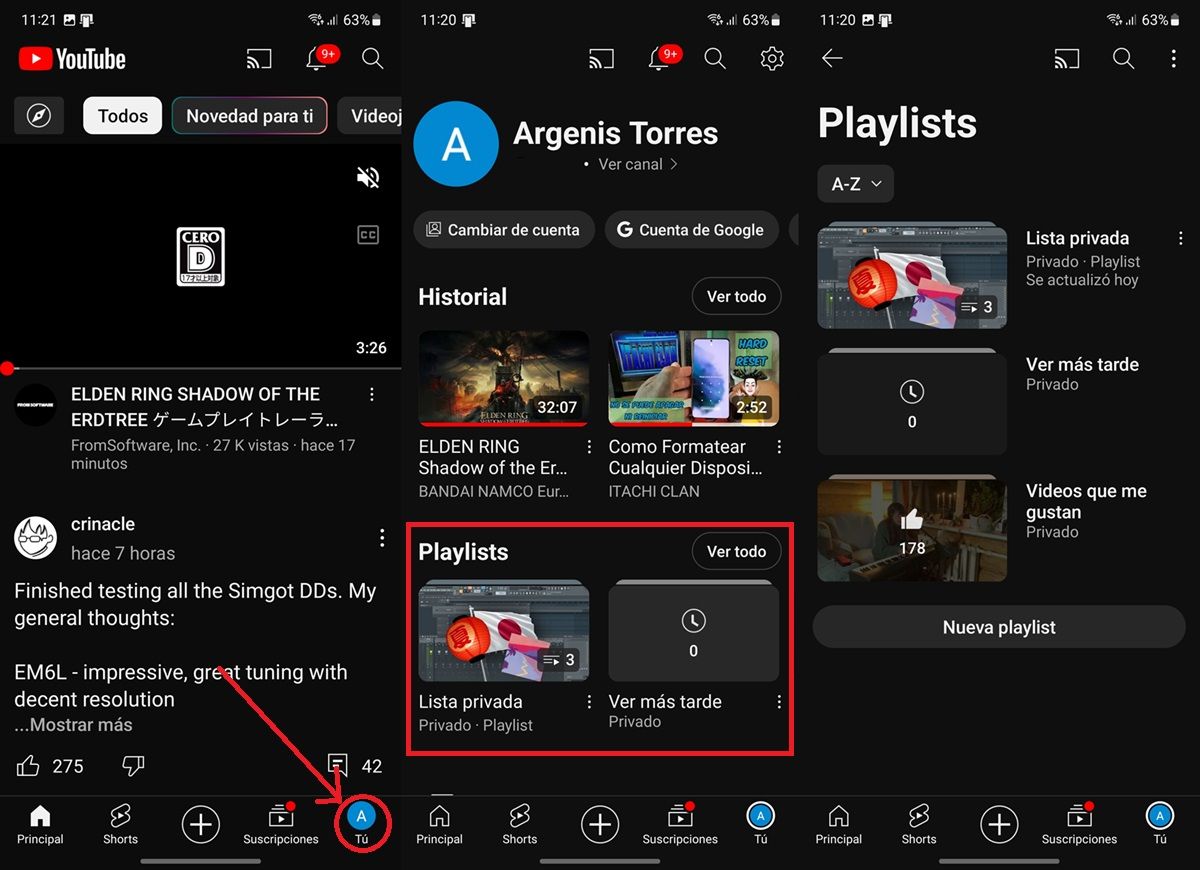The image size is (1200, 870).
Task: Go back from Playlists screen
Action: tap(832, 59)
